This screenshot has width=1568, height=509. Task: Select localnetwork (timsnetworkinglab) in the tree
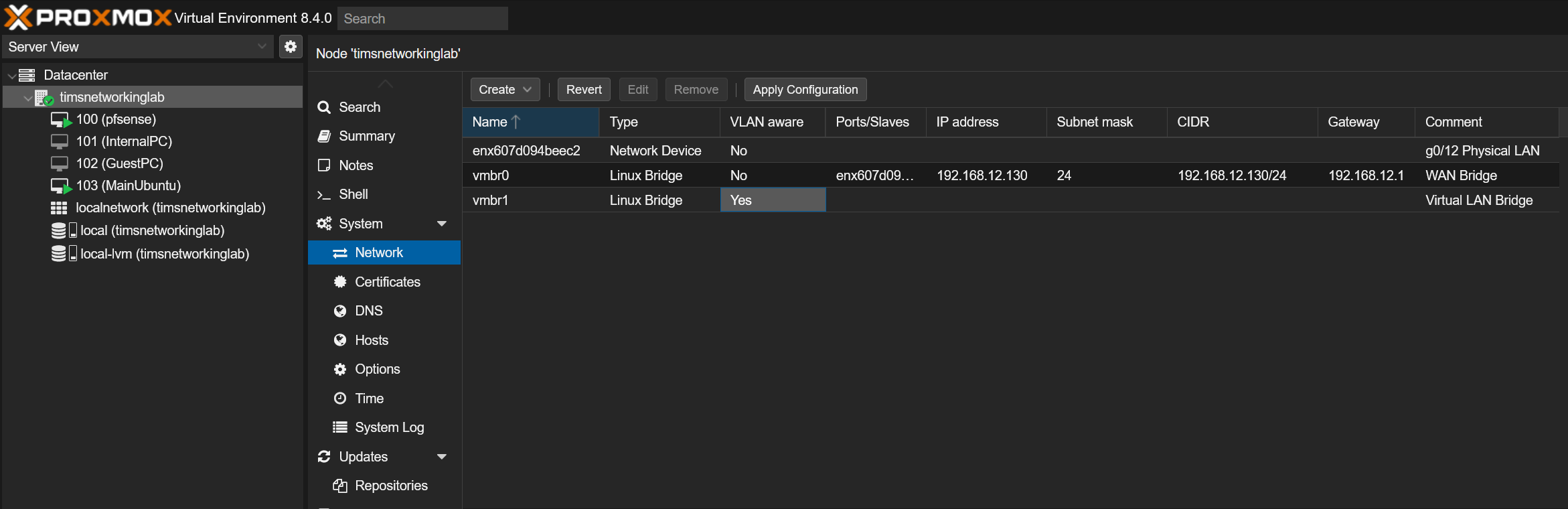point(153,208)
